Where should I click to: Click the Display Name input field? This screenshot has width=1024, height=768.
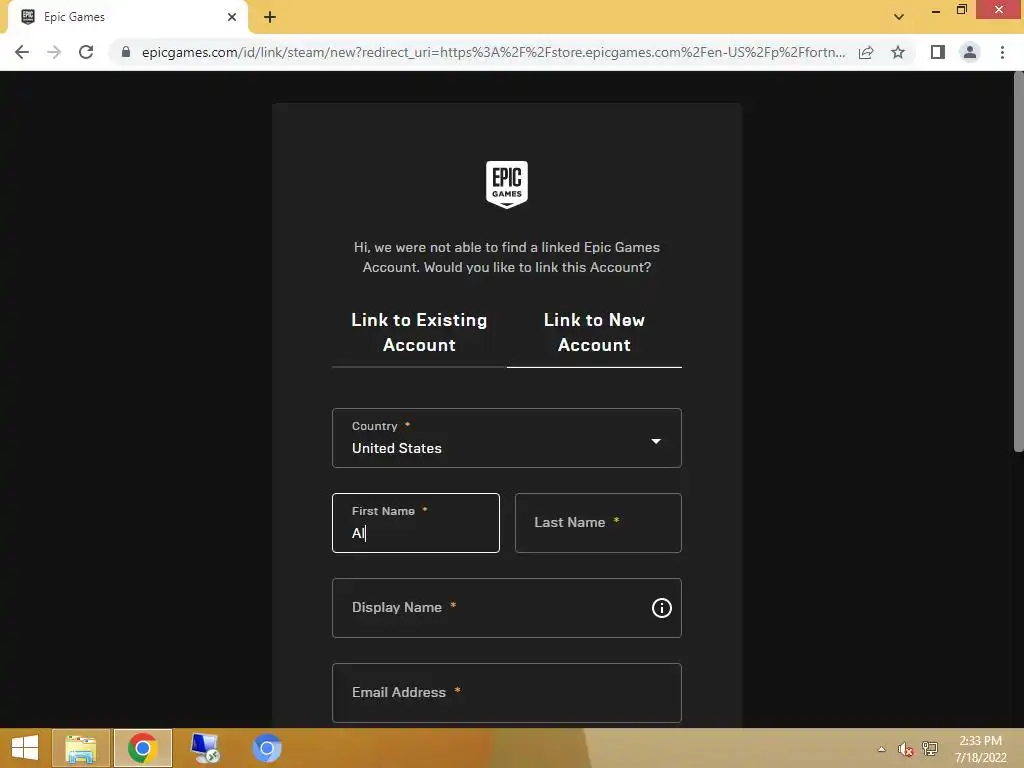507,608
